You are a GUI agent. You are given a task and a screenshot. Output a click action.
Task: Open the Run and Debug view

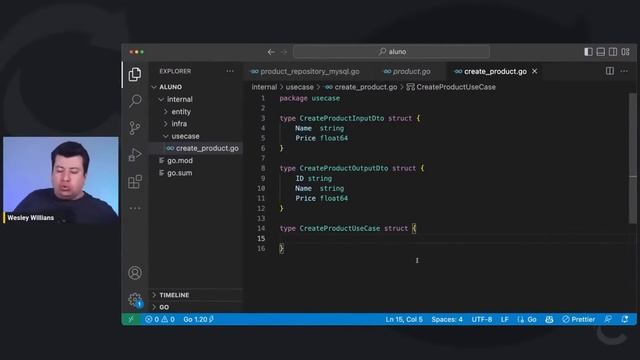135,155
